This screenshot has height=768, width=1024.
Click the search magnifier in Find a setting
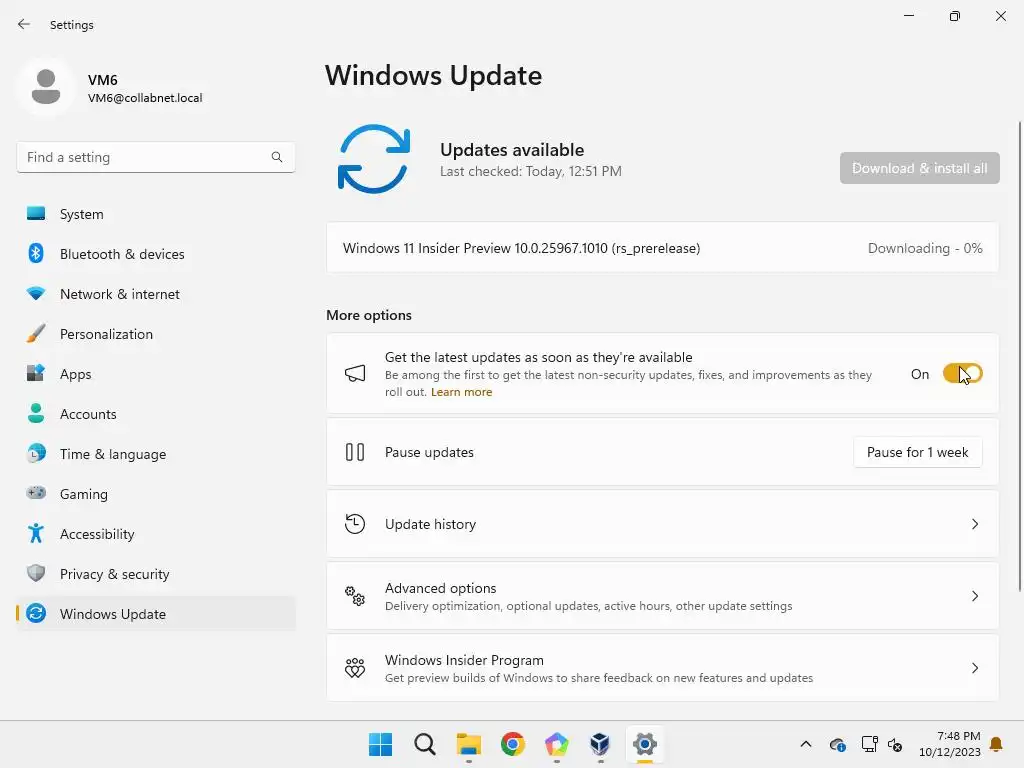click(277, 157)
